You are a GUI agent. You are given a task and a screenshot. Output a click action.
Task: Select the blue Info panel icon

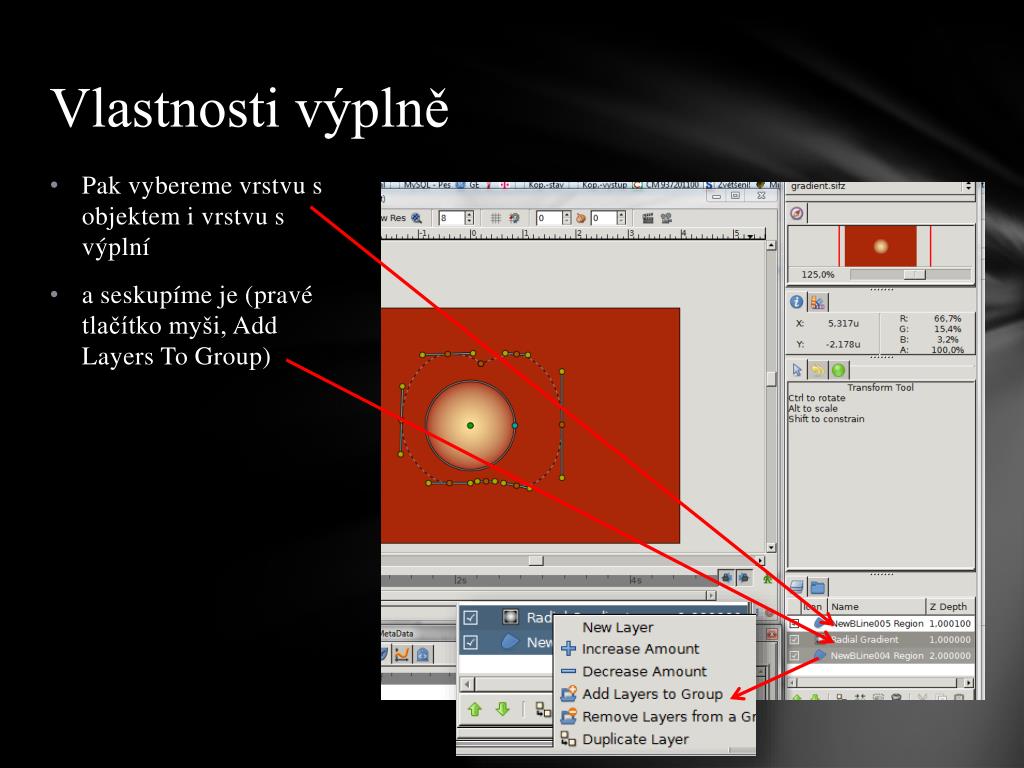[797, 302]
